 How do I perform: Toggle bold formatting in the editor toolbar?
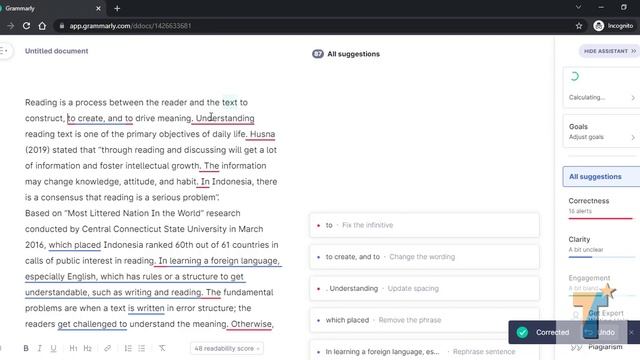[x=26, y=348]
